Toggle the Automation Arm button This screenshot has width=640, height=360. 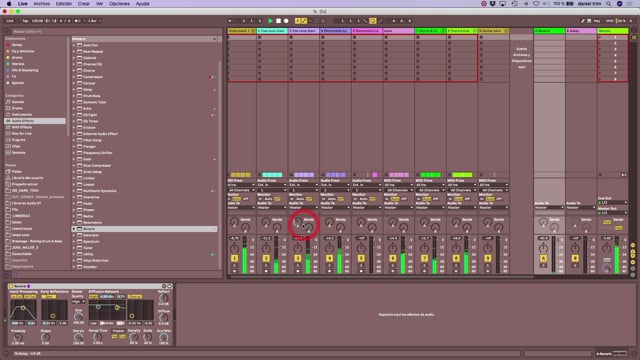pyautogui.click(x=304, y=21)
